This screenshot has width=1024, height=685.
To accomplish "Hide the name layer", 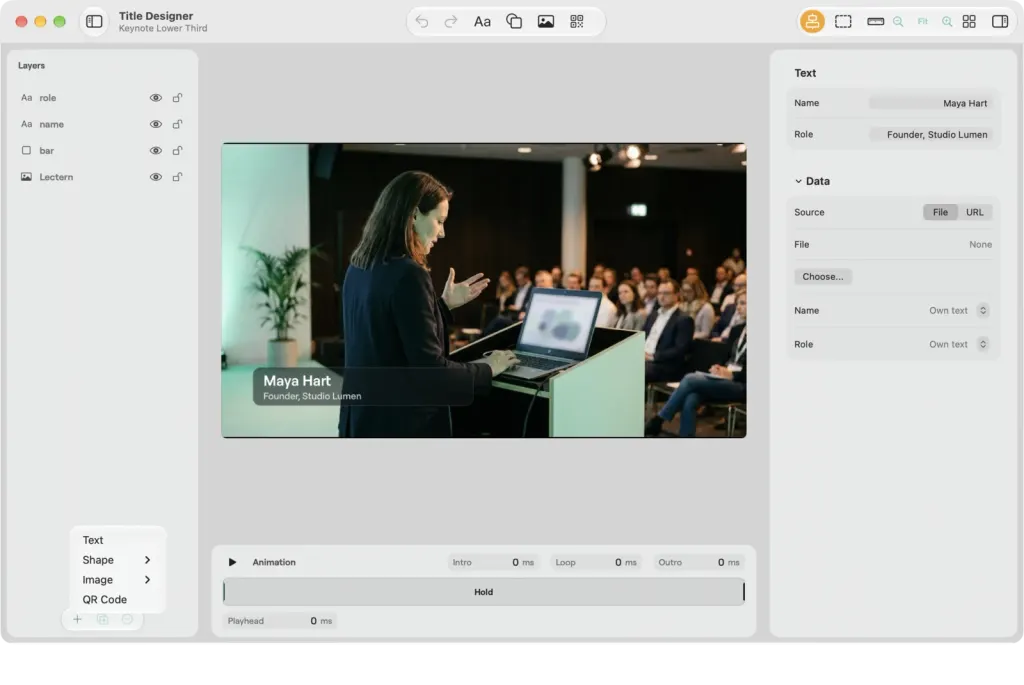I will click(x=155, y=124).
